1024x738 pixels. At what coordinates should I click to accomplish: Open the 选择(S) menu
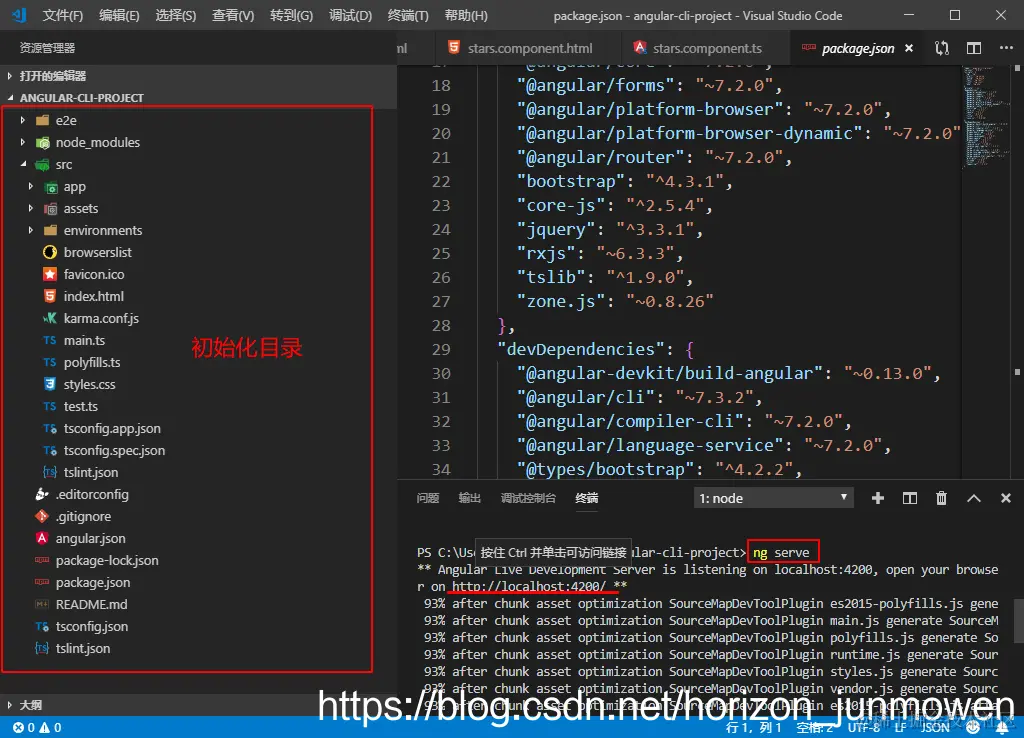[176, 15]
